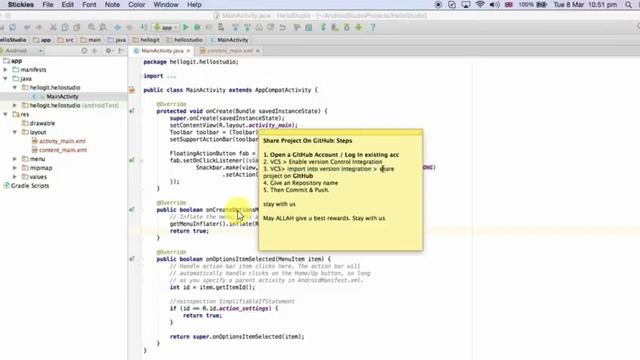
Task: Open activity_main.xml in project tree
Action: [62, 141]
